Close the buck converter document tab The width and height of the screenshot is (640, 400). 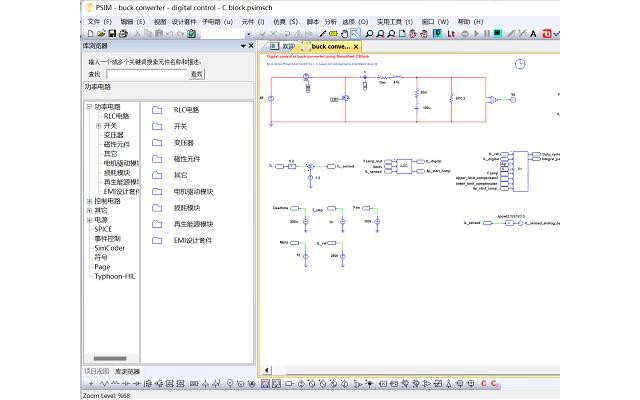tap(356, 47)
